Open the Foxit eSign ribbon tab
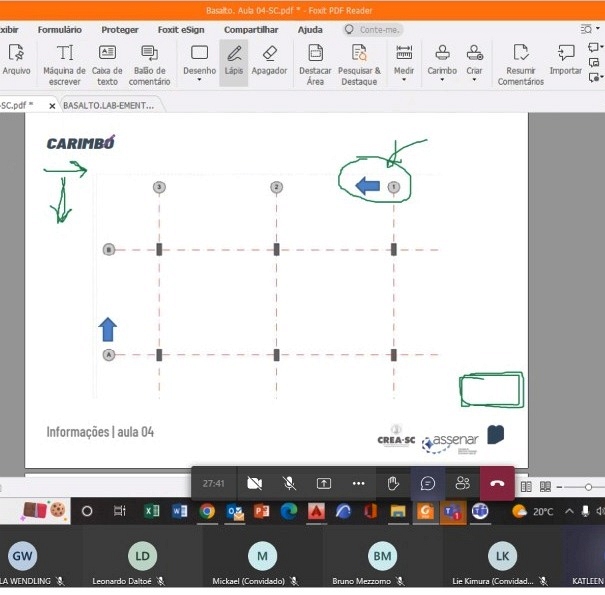The width and height of the screenshot is (605, 595). point(181,30)
